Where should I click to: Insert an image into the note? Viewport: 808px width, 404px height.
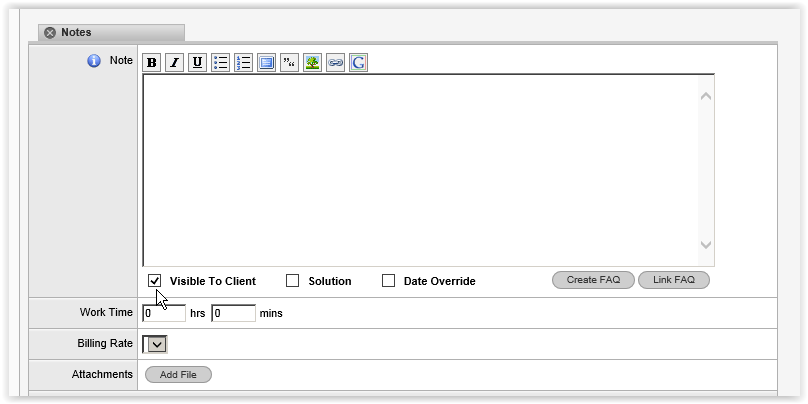pyautogui.click(x=312, y=63)
